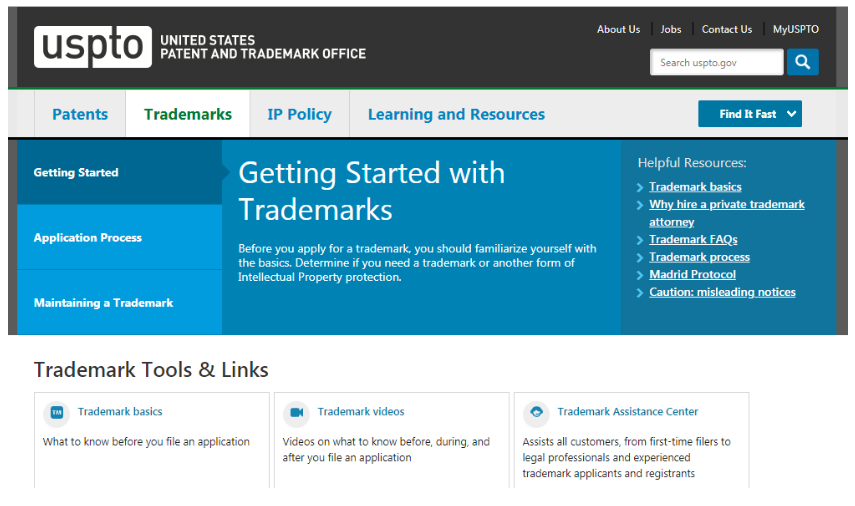Open the Jobs link
Screen dimensions: 855x506
(x=671, y=29)
